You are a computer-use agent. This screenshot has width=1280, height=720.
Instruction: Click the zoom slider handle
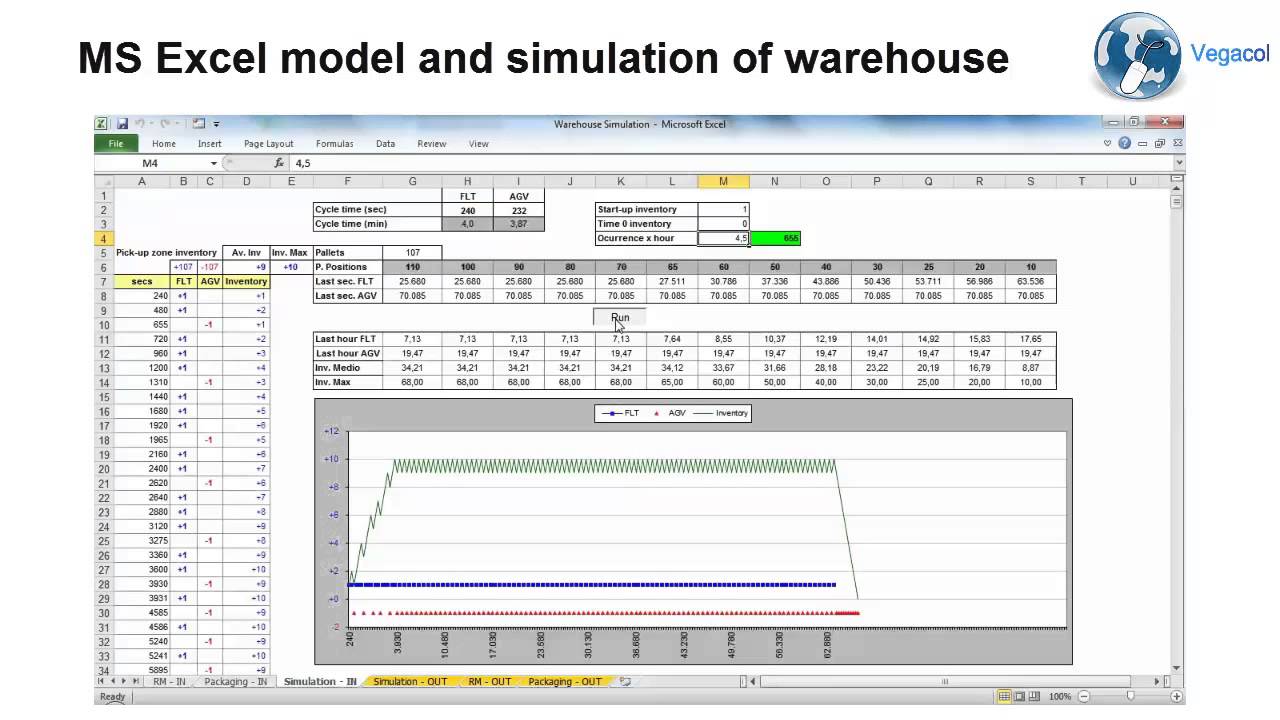pos(1130,696)
